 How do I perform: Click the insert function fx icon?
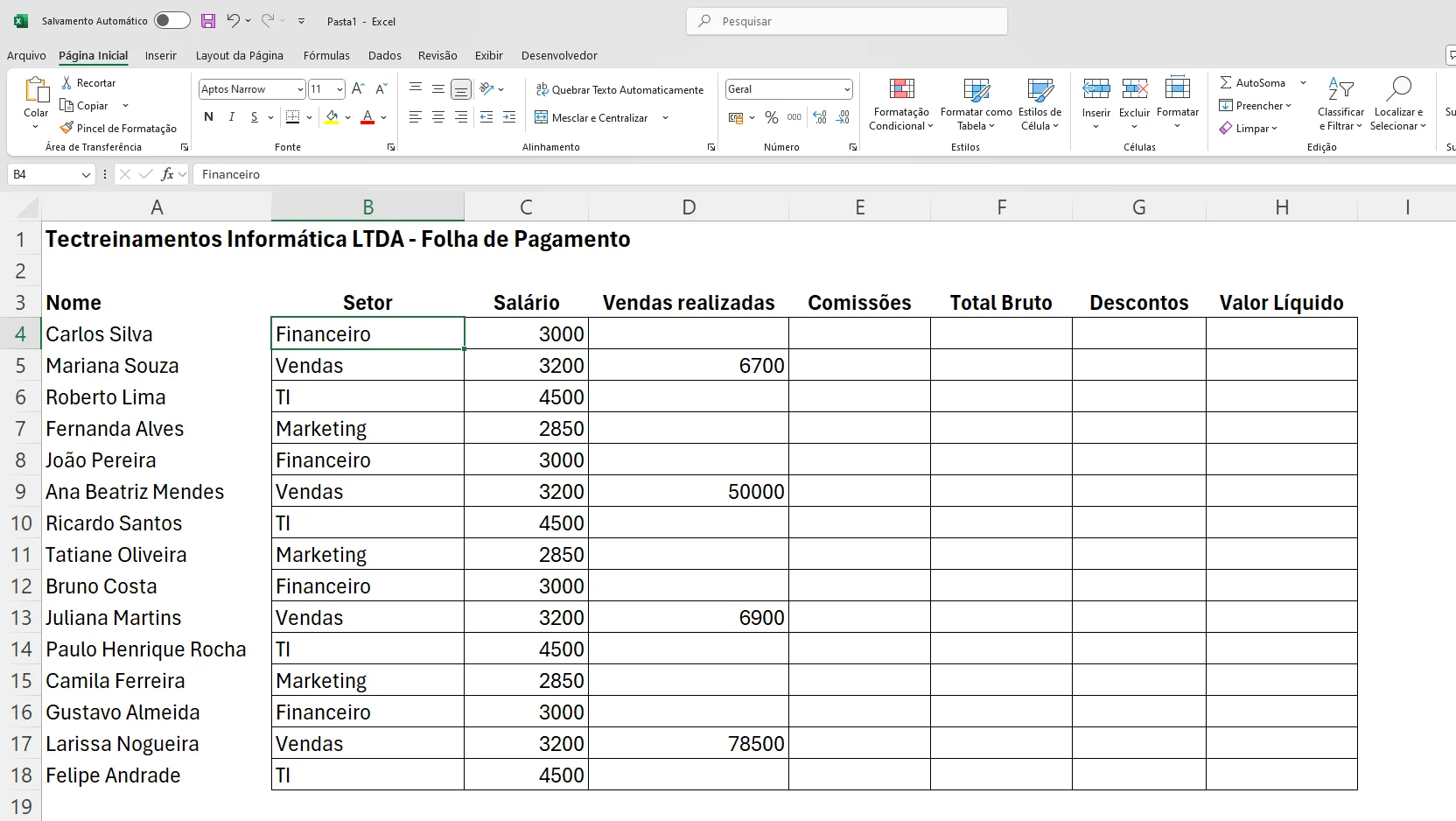[x=167, y=174]
